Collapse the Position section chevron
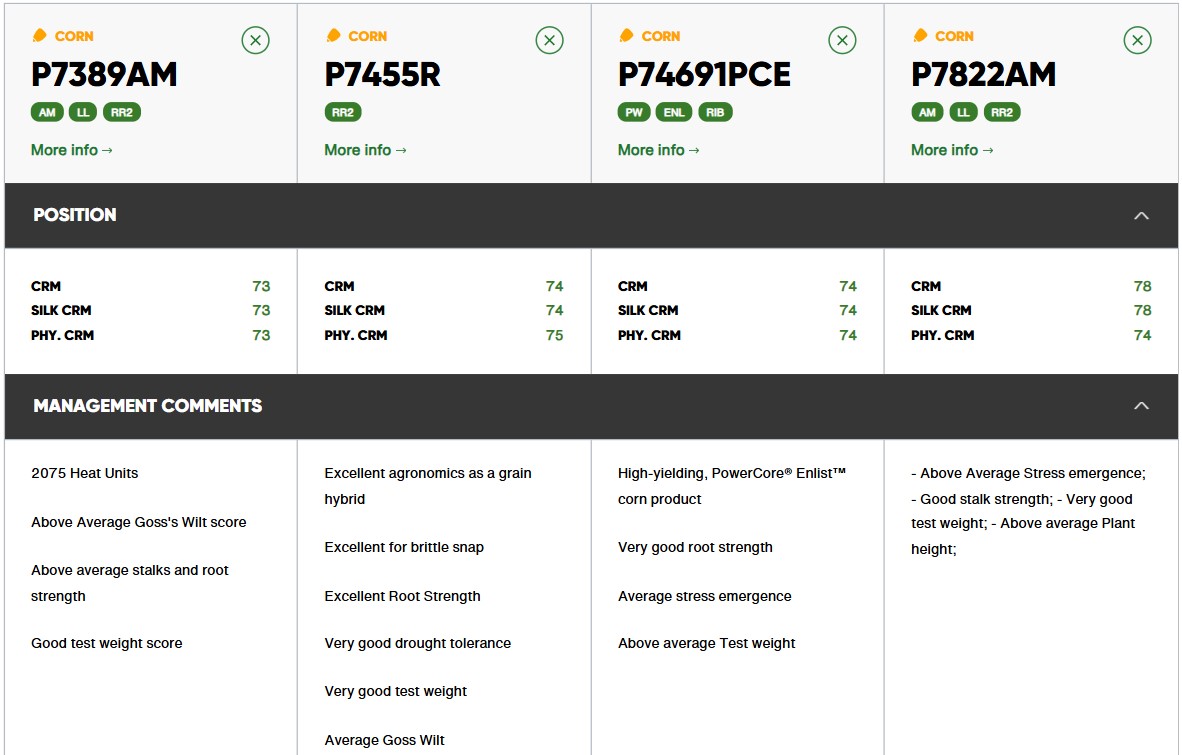The image size is (1182, 755). point(1141,215)
